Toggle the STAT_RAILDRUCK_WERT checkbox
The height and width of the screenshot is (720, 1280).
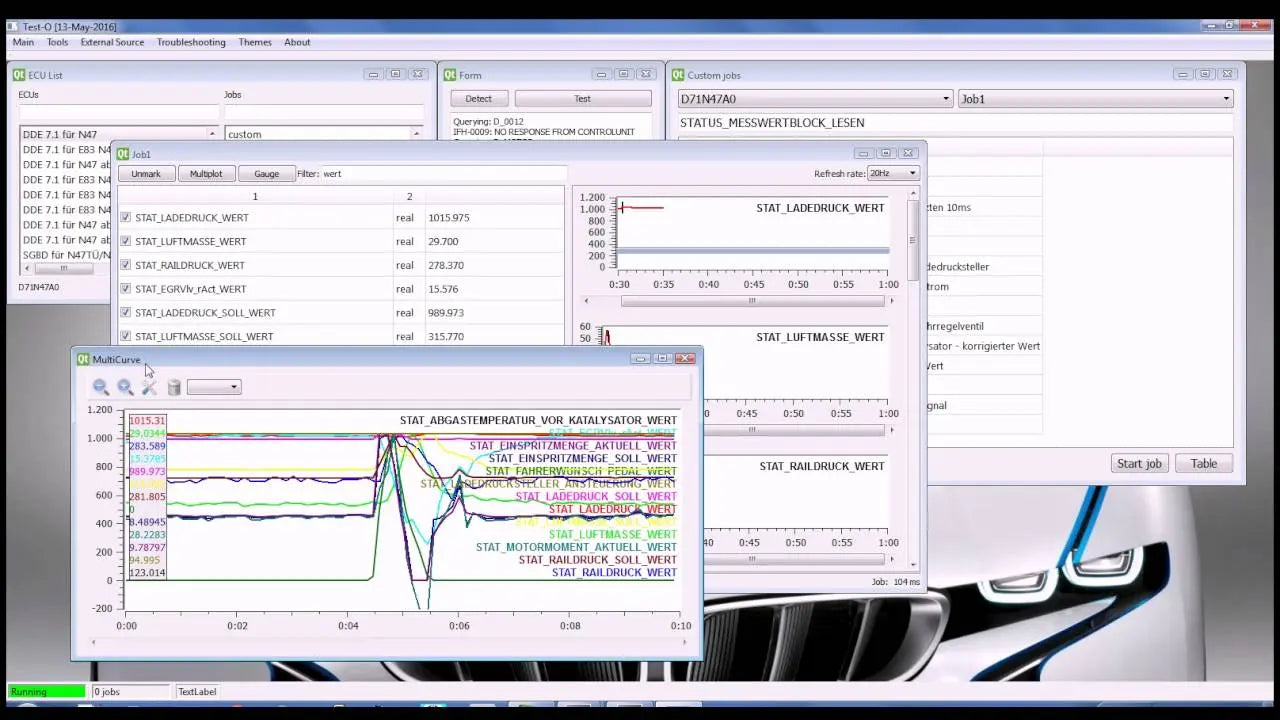(125, 265)
